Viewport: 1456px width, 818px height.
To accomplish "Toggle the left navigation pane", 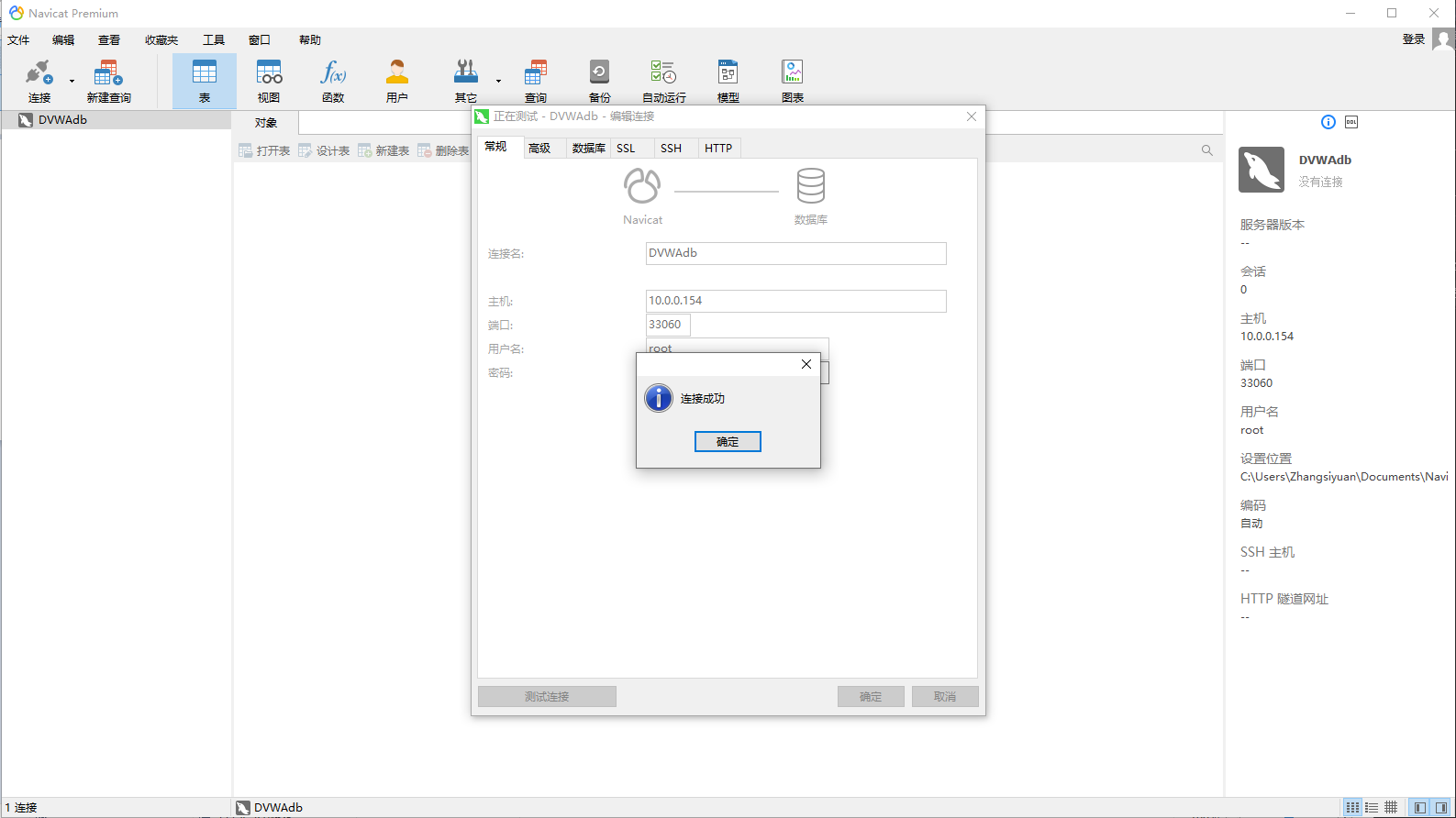I will pos(1420,808).
